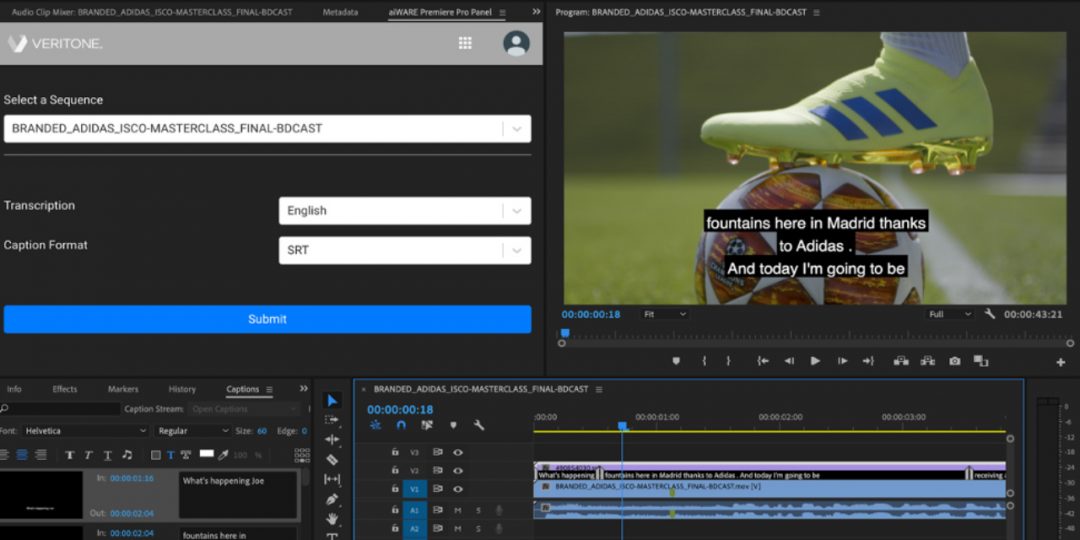Open Full playback resolution dropdown
Viewport: 1080px width, 540px height.
950,314
